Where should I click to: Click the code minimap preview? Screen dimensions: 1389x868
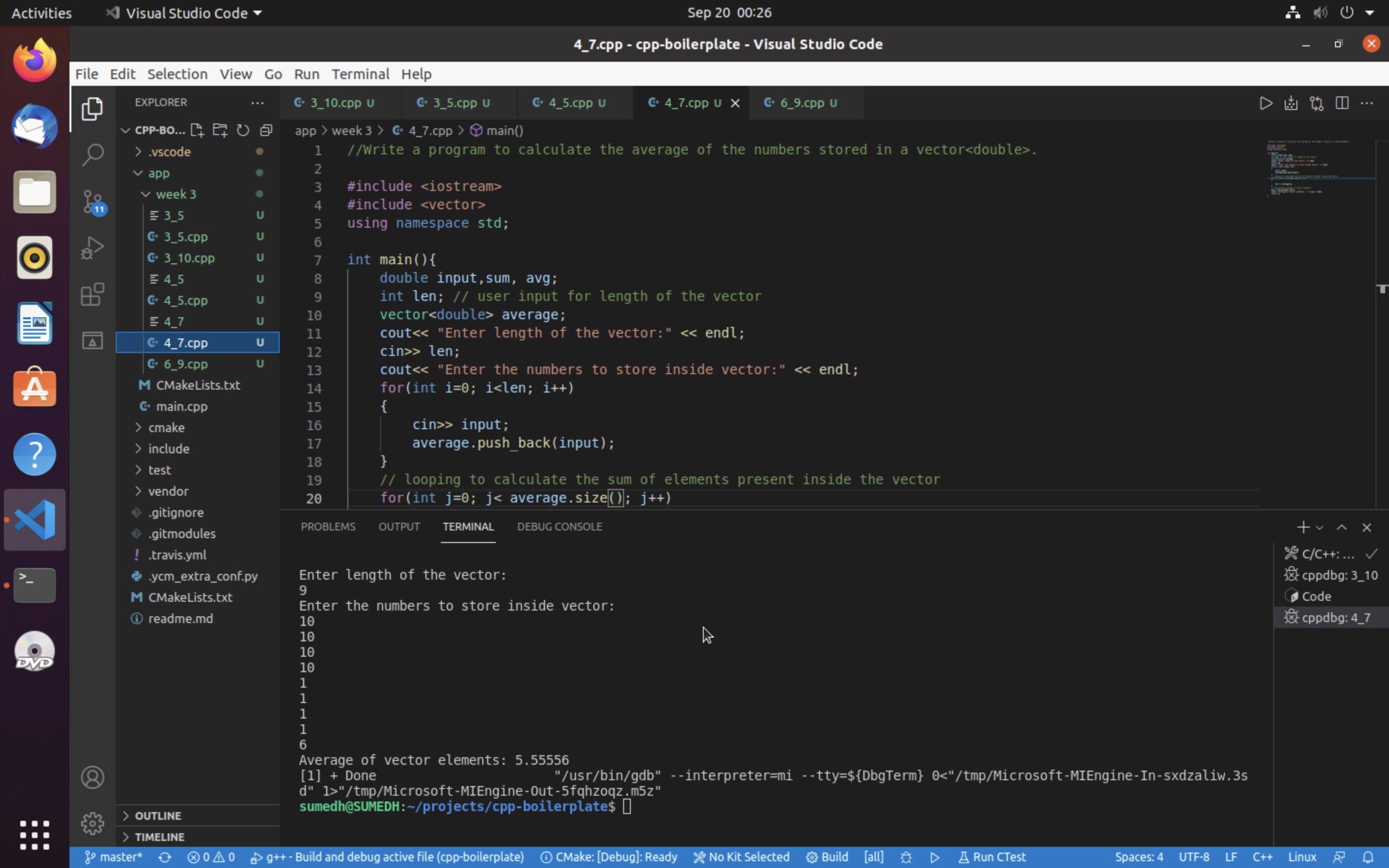point(1320,168)
